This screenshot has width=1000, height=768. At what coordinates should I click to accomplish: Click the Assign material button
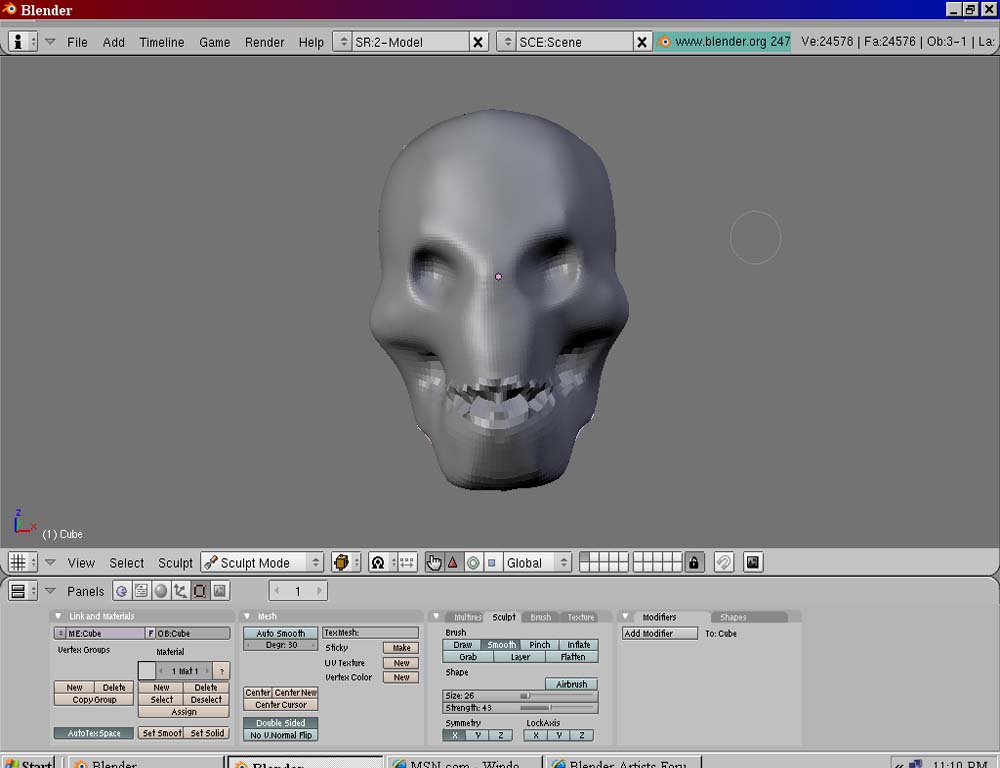(184, 712)
